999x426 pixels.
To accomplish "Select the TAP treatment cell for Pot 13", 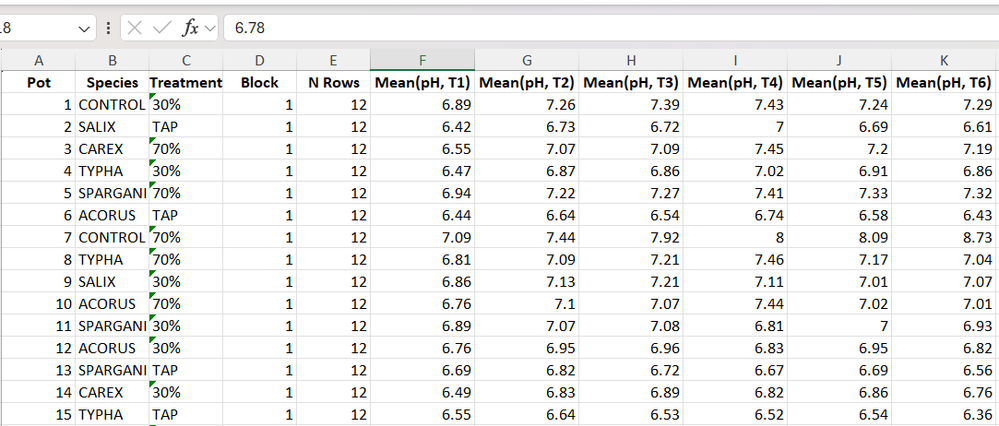I will coord(186,370).
